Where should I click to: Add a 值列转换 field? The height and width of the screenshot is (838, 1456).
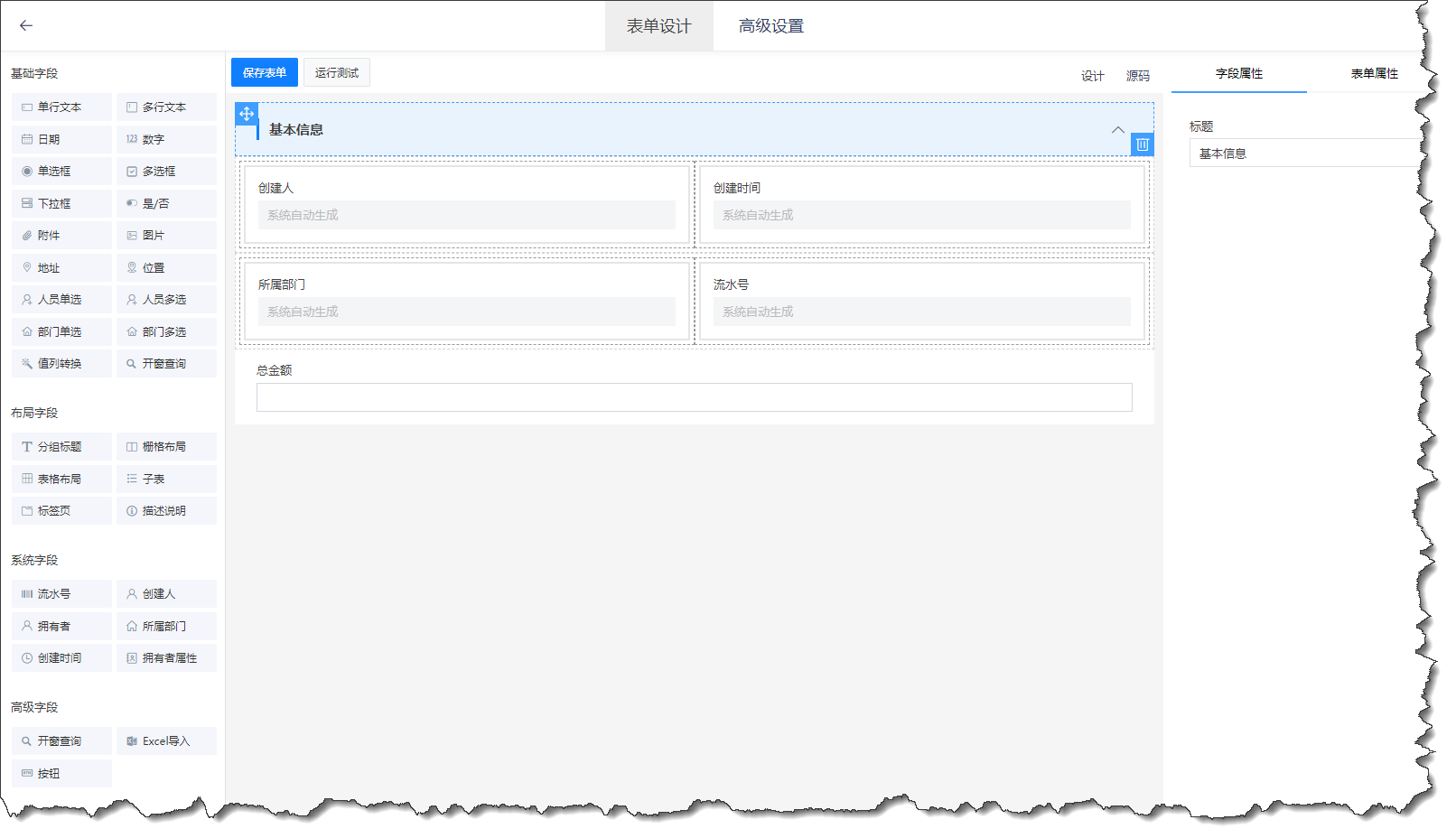[61, 363]
